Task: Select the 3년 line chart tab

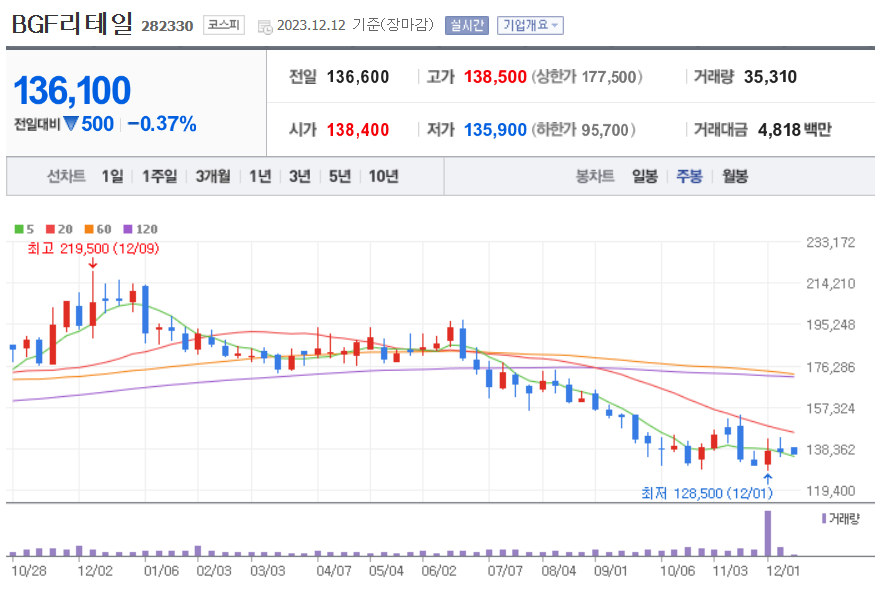Action: point(300,176)
